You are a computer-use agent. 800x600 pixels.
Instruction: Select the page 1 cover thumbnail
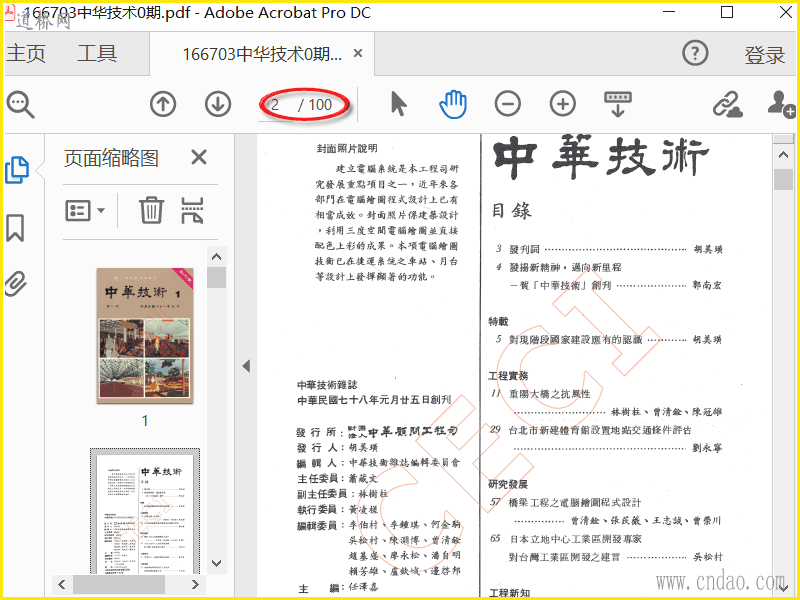(x=145, y=336)
